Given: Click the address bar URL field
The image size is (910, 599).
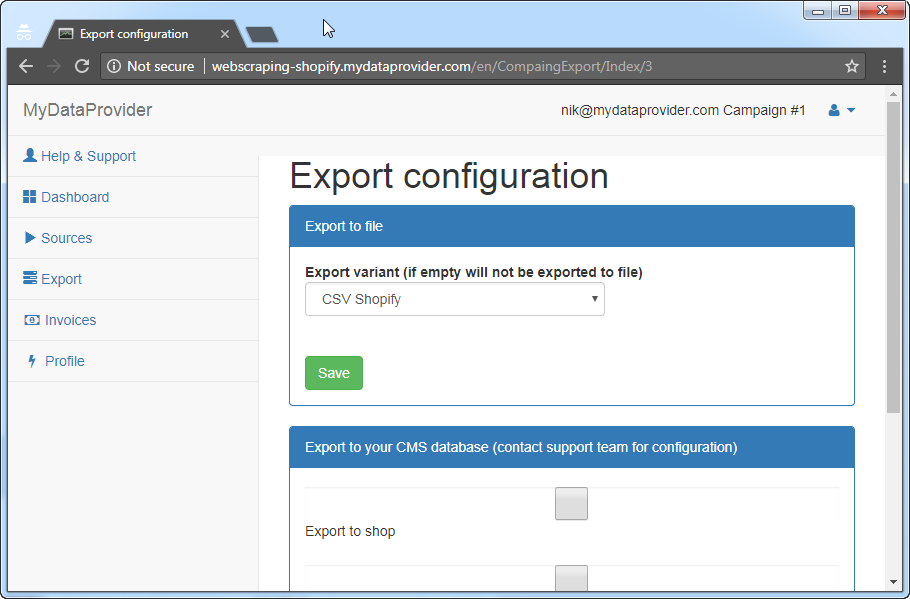Looking at the screenshot, I should pyautogui.click(x=432, y=66).
